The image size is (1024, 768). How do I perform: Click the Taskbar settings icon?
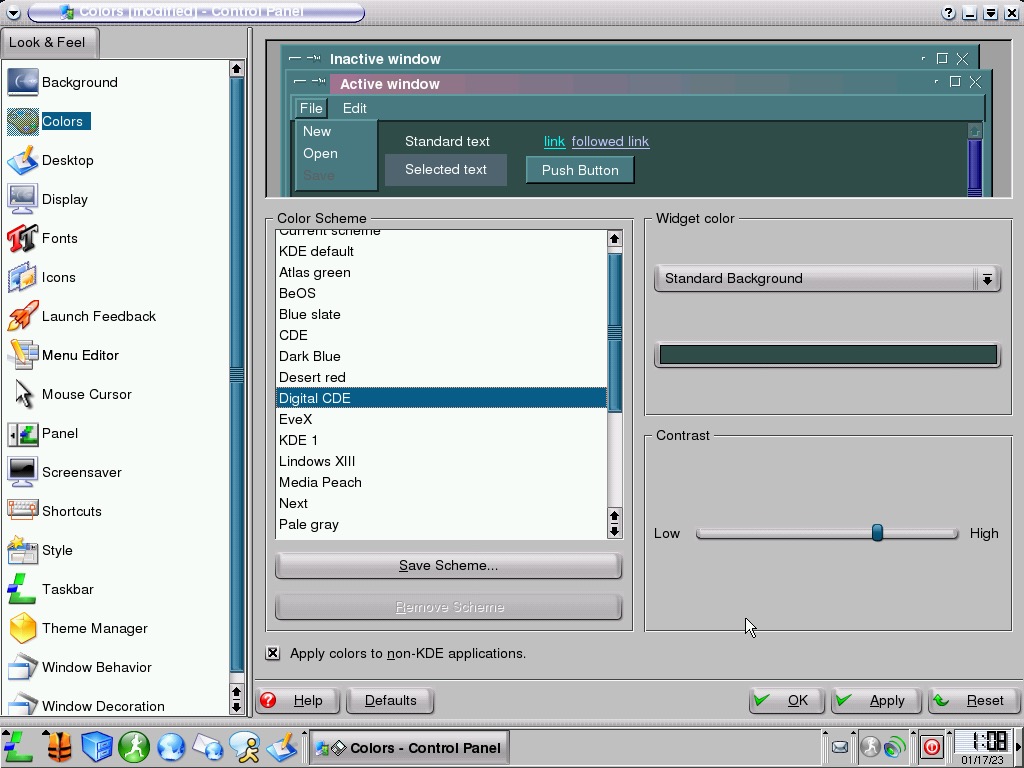(22, 589)
